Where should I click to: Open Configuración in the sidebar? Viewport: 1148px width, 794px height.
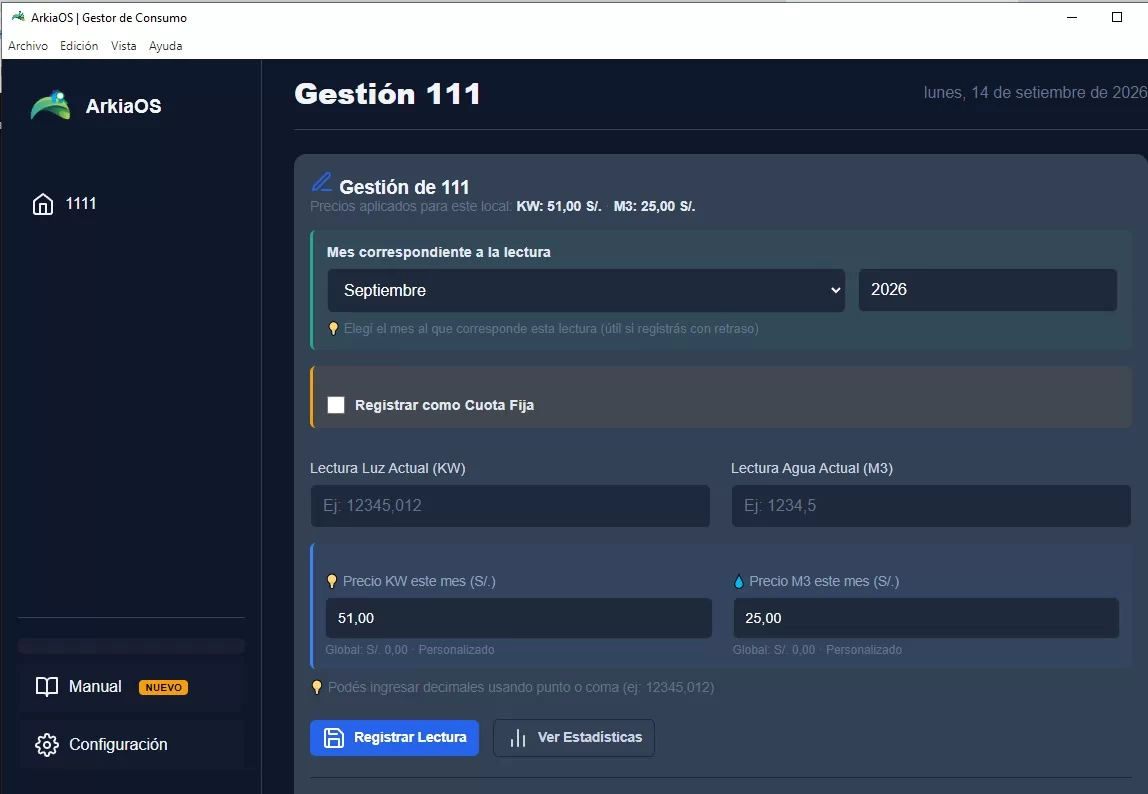(x=132, y=744)
